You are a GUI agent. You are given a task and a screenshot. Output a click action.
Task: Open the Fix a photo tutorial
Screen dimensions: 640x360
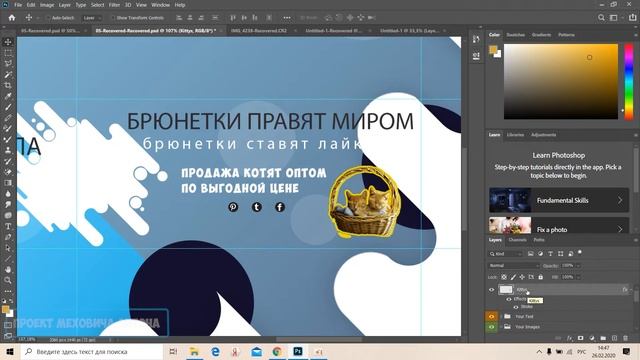pyautogui.click(x=559, y=225)
